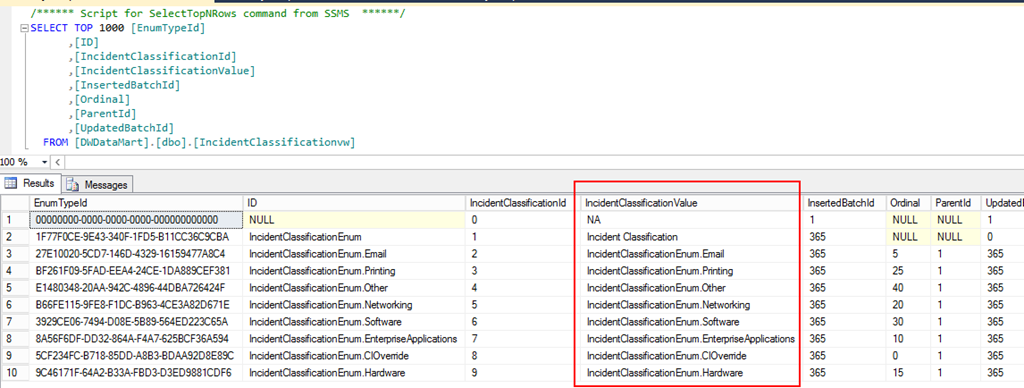Viewport: 1024px width, 388px height.
Task: Click [UpdatedBatchId] in the query editor
Action: (x=124, y=128)
